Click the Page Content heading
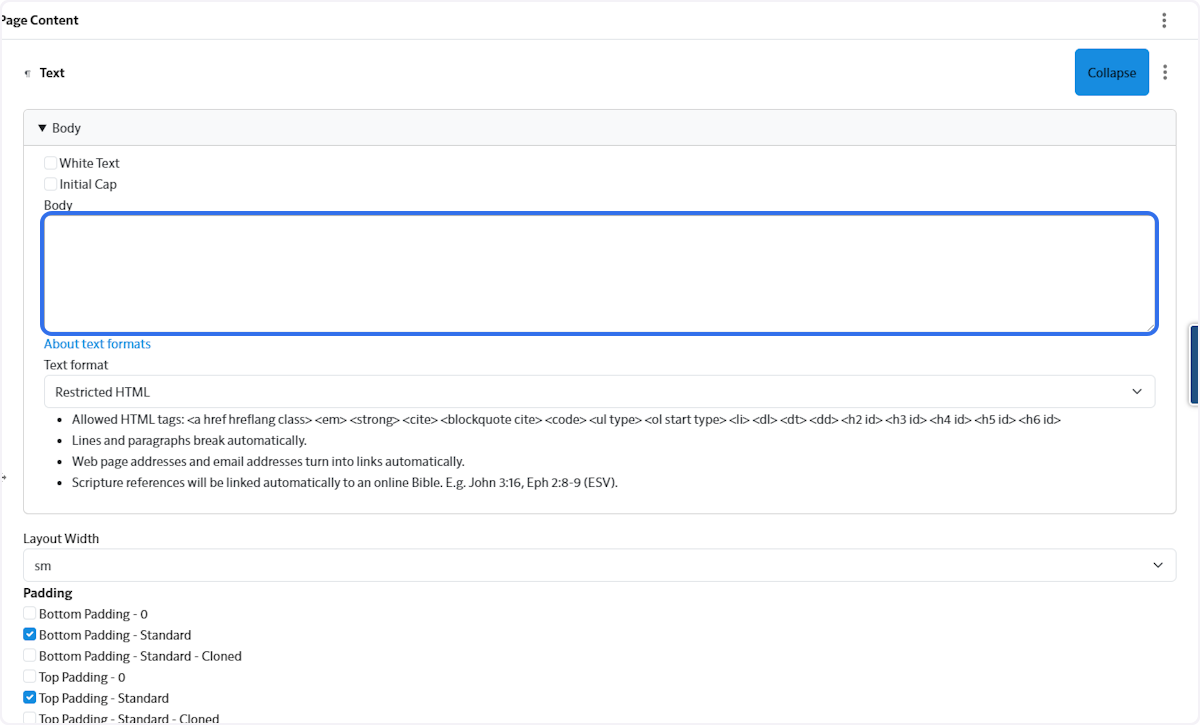 [x=40, y=20]
